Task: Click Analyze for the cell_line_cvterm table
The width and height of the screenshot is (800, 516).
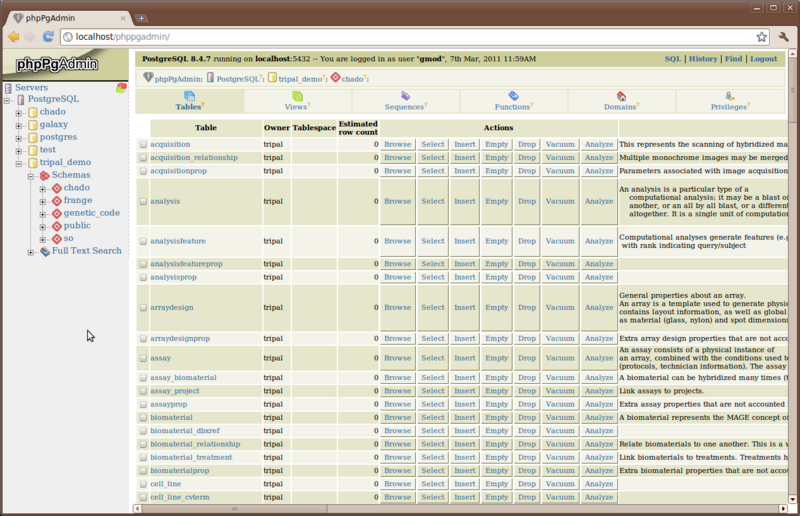Action: pyautogui.click(x=598, y=497)
